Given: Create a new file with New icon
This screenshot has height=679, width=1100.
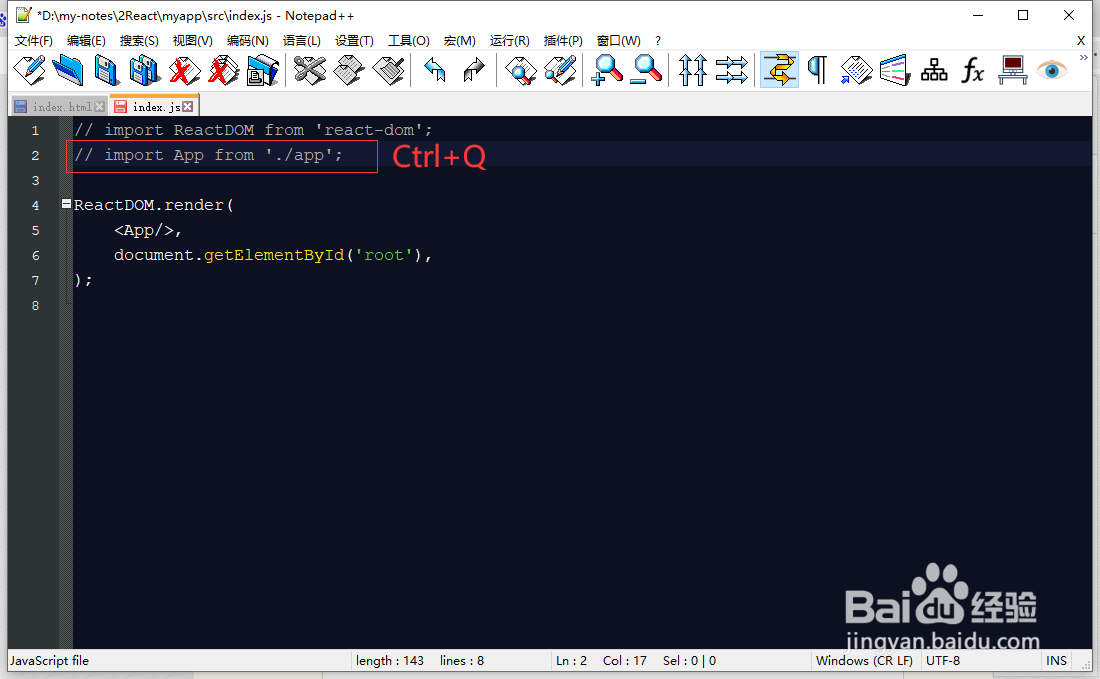Looking at the screenshot, I should 29,70.
